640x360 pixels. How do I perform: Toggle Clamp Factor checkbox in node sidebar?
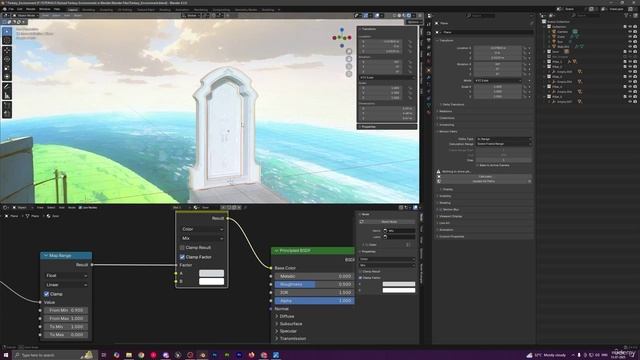(360, 278)
